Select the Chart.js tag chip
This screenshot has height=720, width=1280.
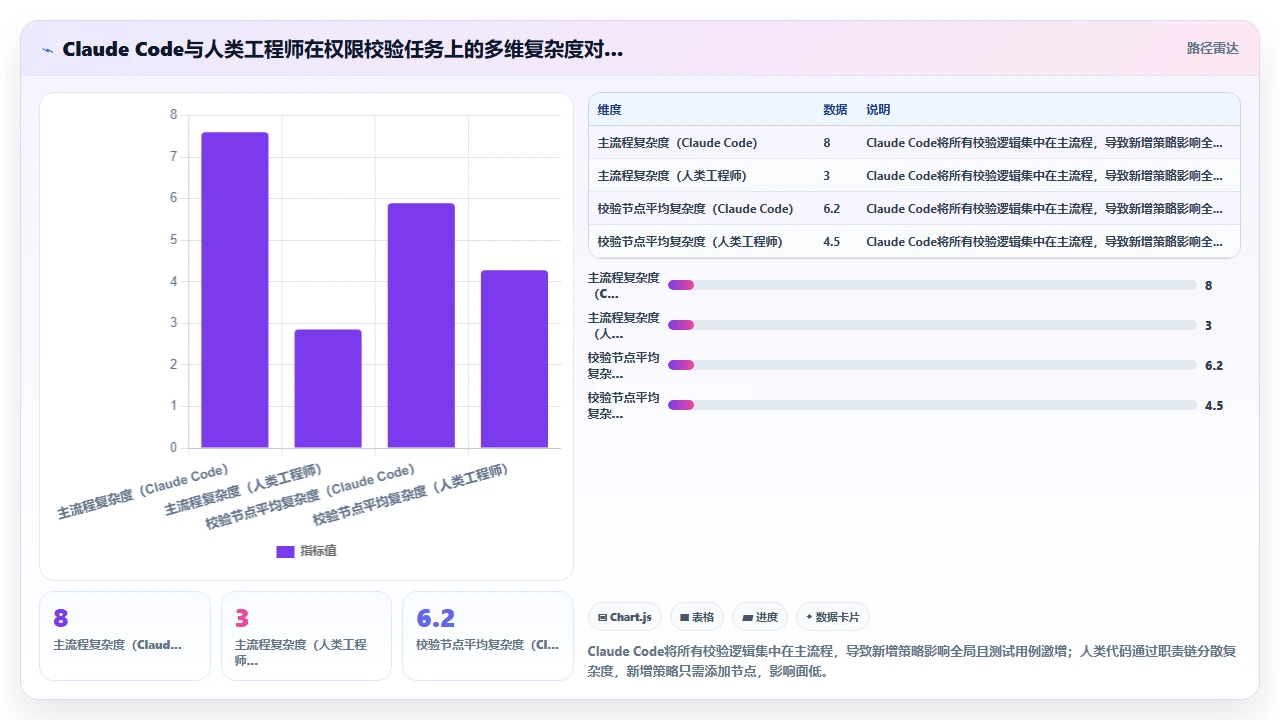point(625,617)
